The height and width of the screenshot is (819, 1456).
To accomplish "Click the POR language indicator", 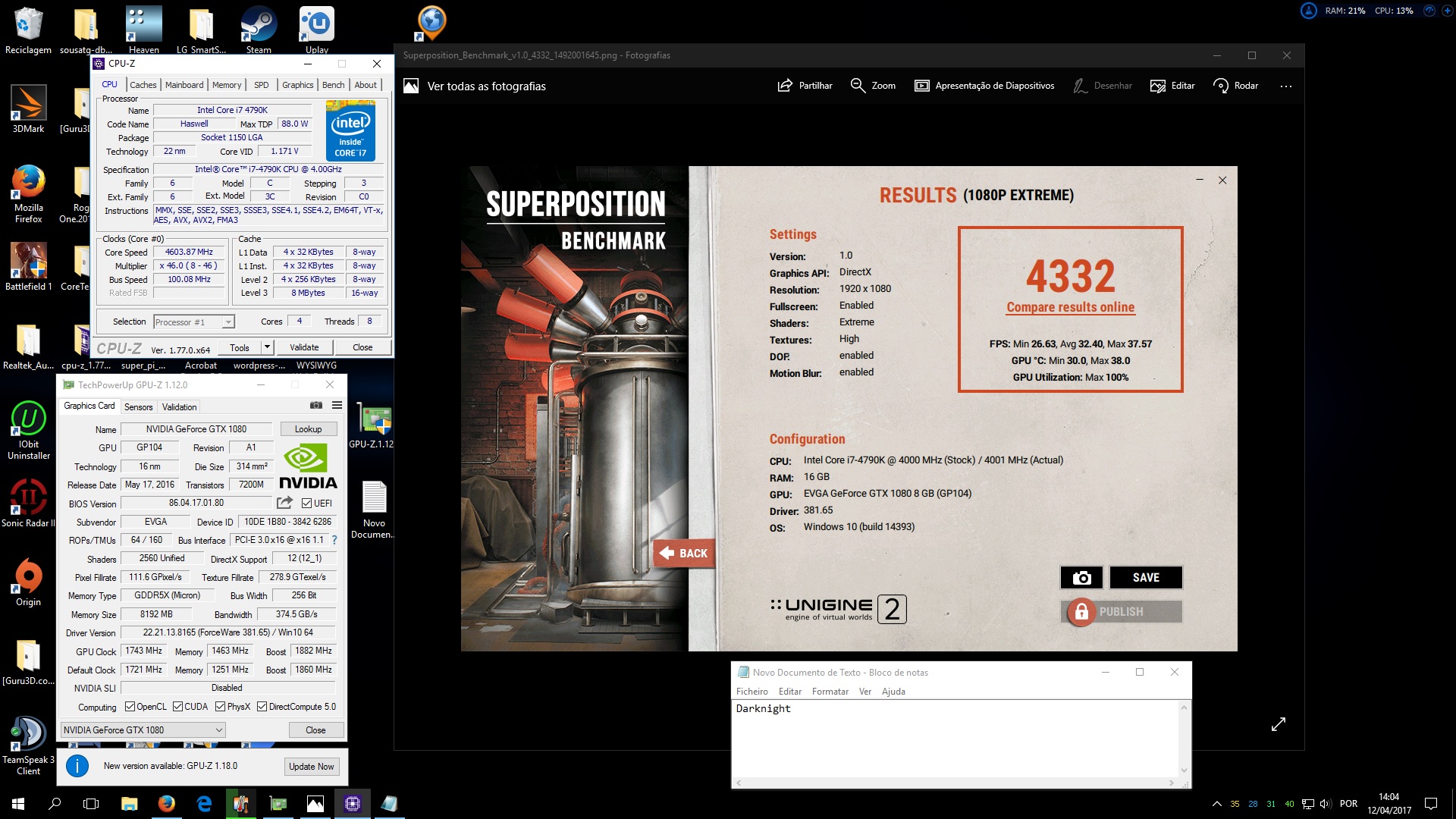I will click(1348, 804).
